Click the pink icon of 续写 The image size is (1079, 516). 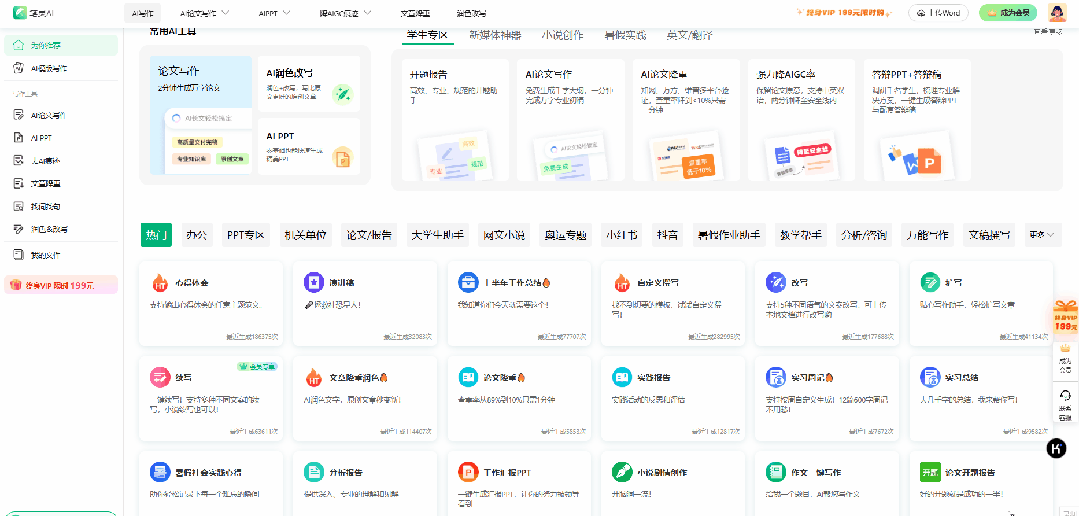[160, 377]
